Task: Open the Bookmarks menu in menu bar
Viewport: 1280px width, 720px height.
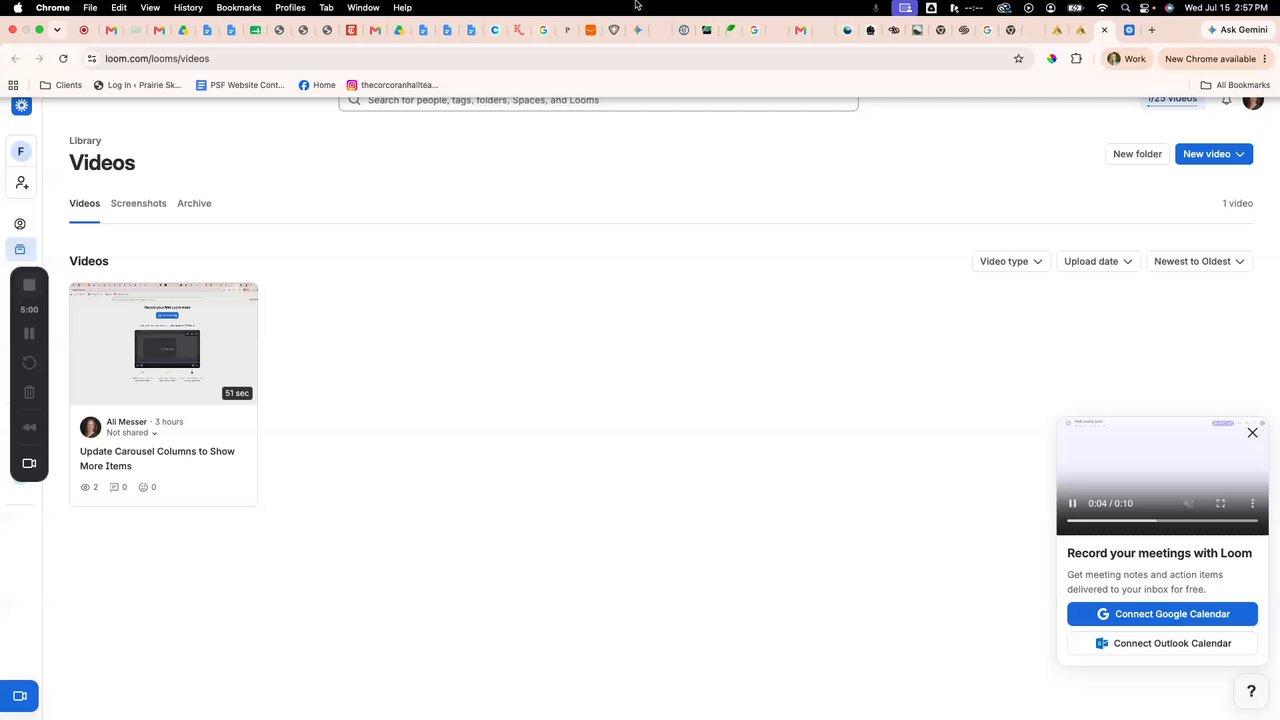Action: click(238, 8)
